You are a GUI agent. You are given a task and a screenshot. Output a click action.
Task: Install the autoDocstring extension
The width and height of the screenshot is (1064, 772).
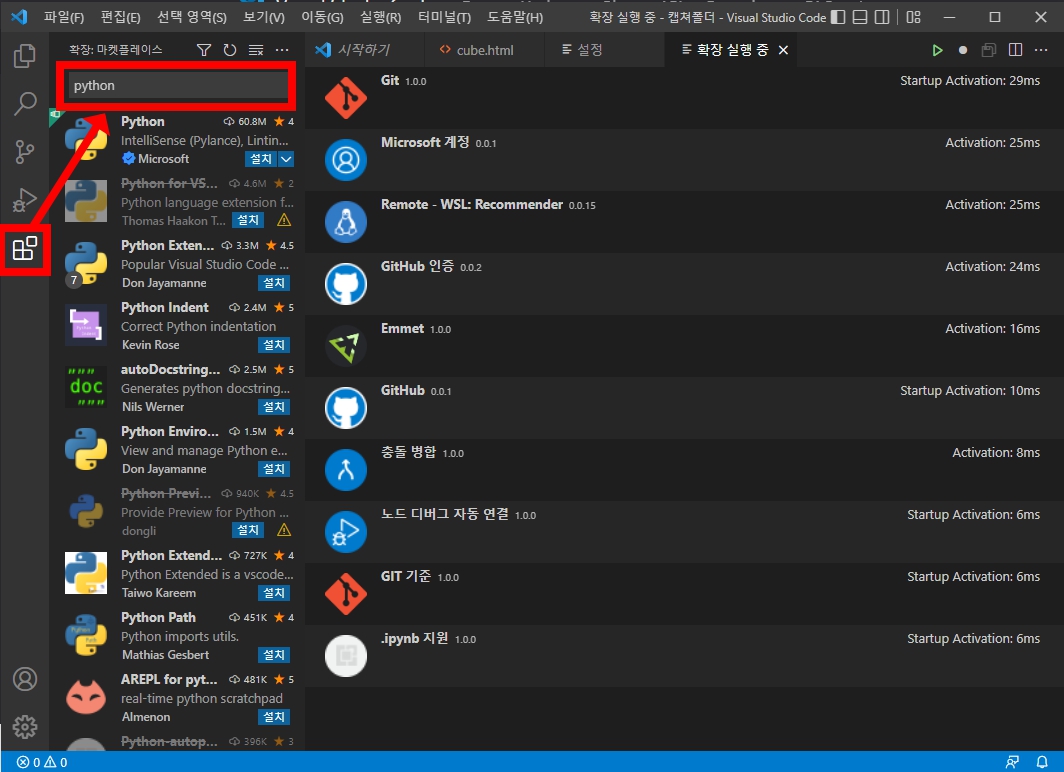pyautogui.click(x=274, y=407)
